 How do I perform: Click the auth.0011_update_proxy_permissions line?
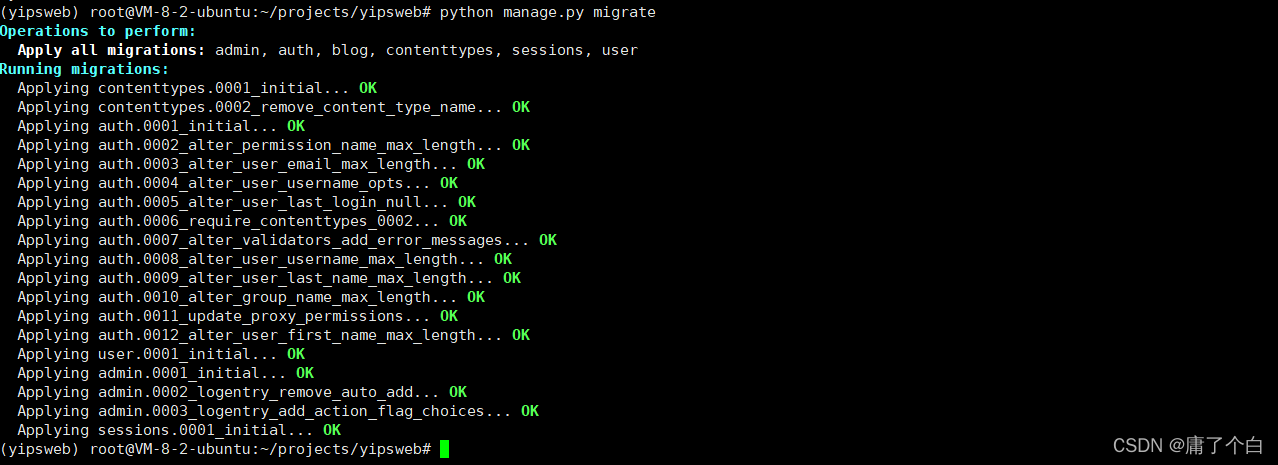coord(238,316)
